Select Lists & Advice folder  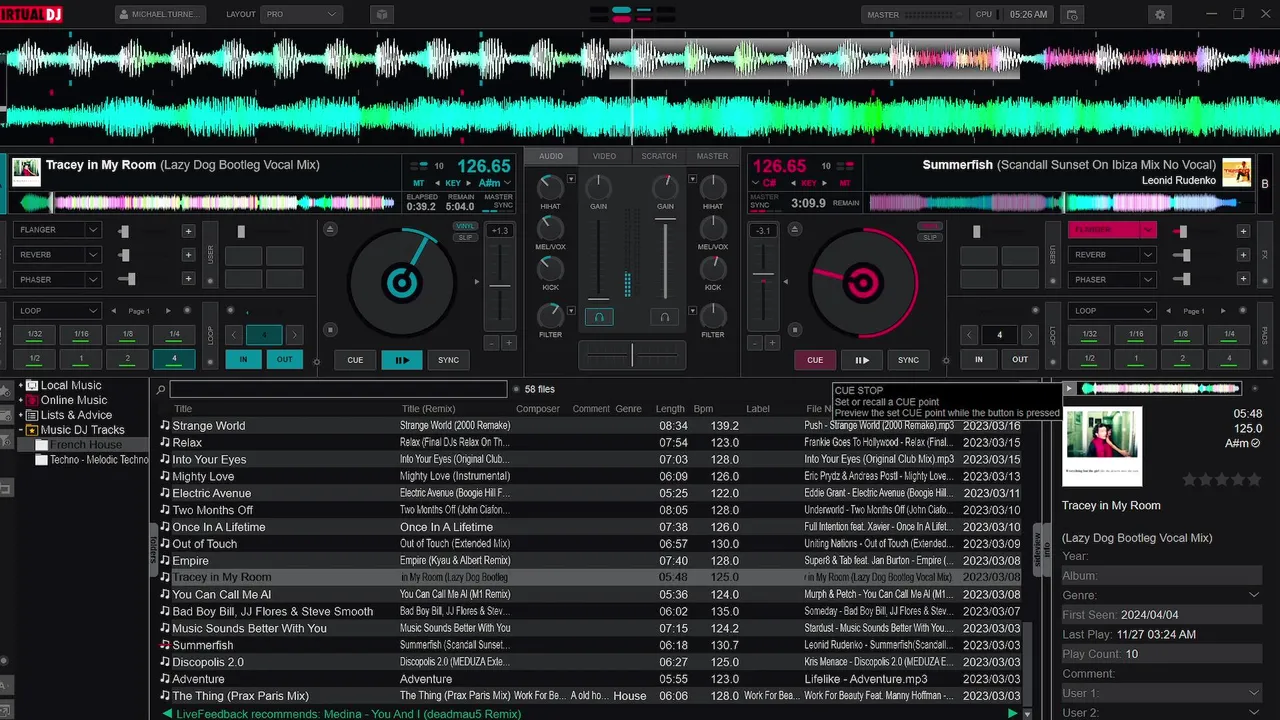[x=76, y=415]
